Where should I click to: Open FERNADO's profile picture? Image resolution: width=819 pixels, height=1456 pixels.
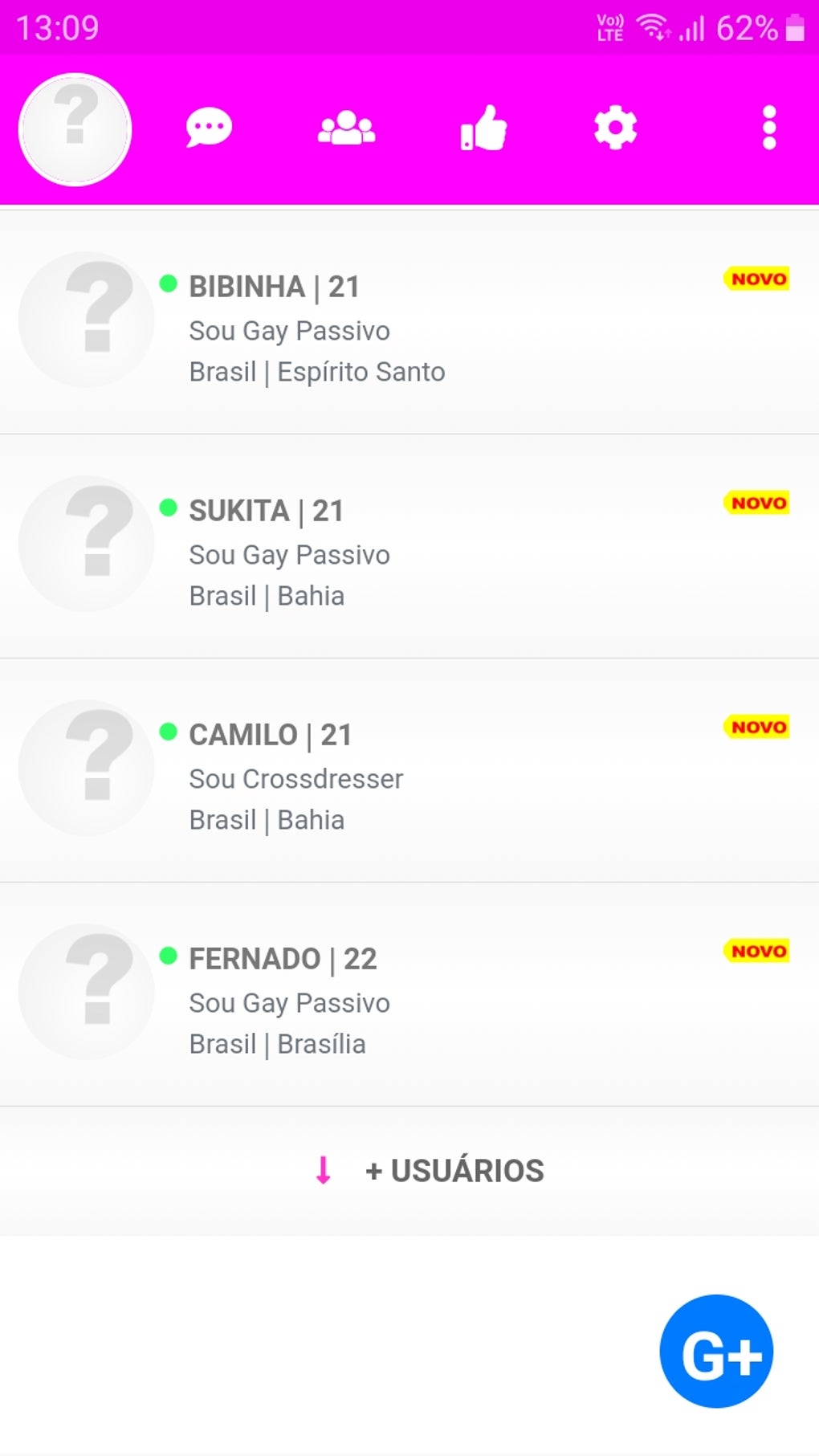pos(87,992)
